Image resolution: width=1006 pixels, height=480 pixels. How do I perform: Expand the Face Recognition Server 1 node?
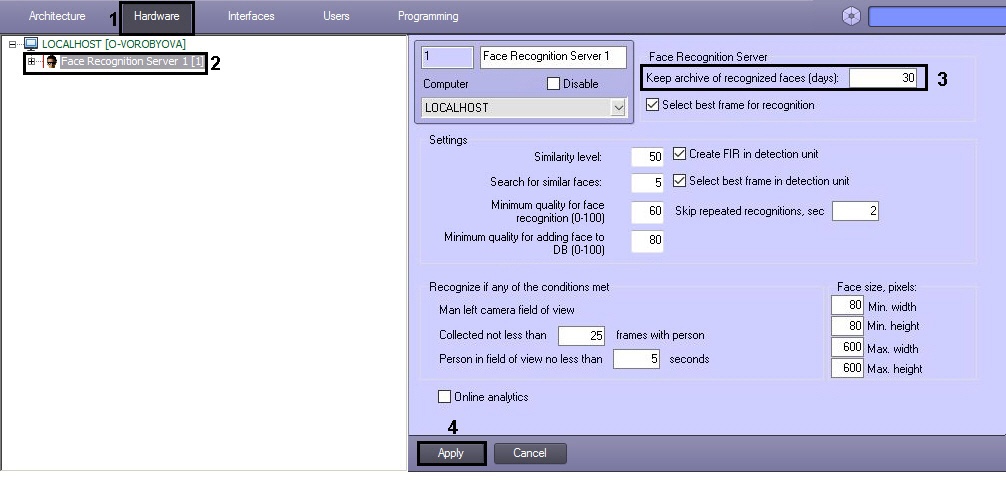tap(31, 62)
